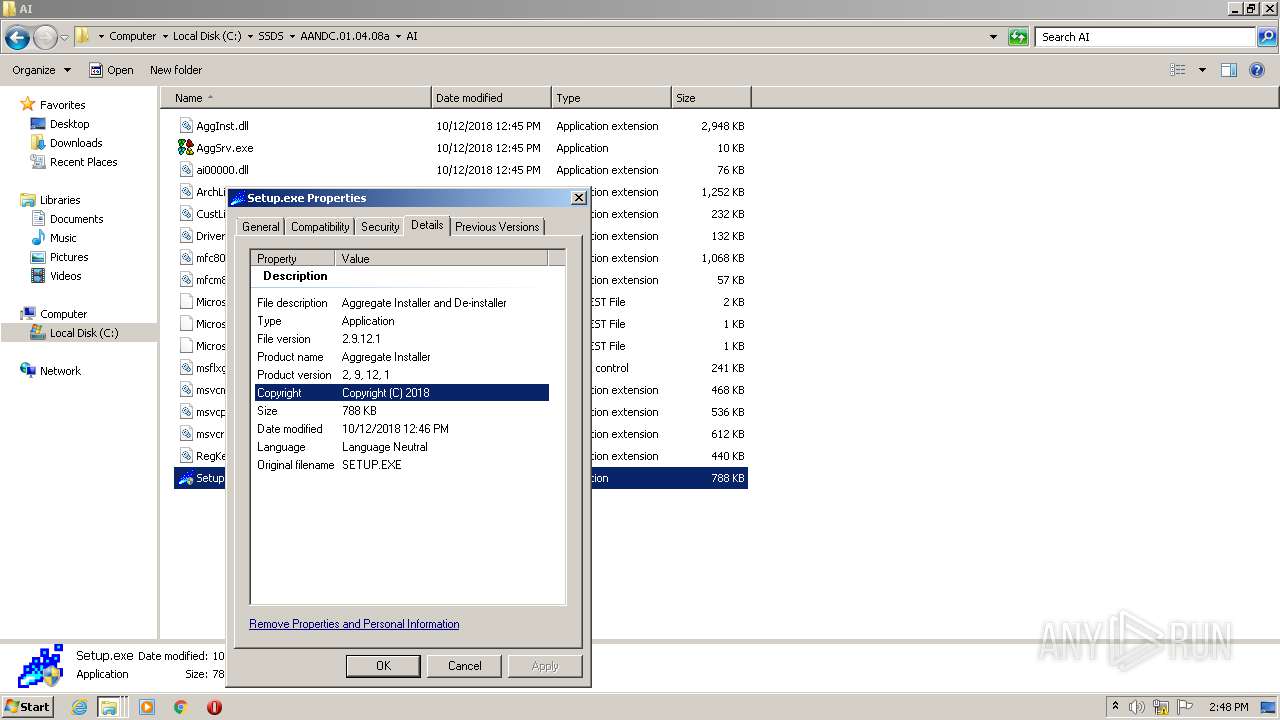Open Documents library

pyautogui.click(x=76, y=219)
